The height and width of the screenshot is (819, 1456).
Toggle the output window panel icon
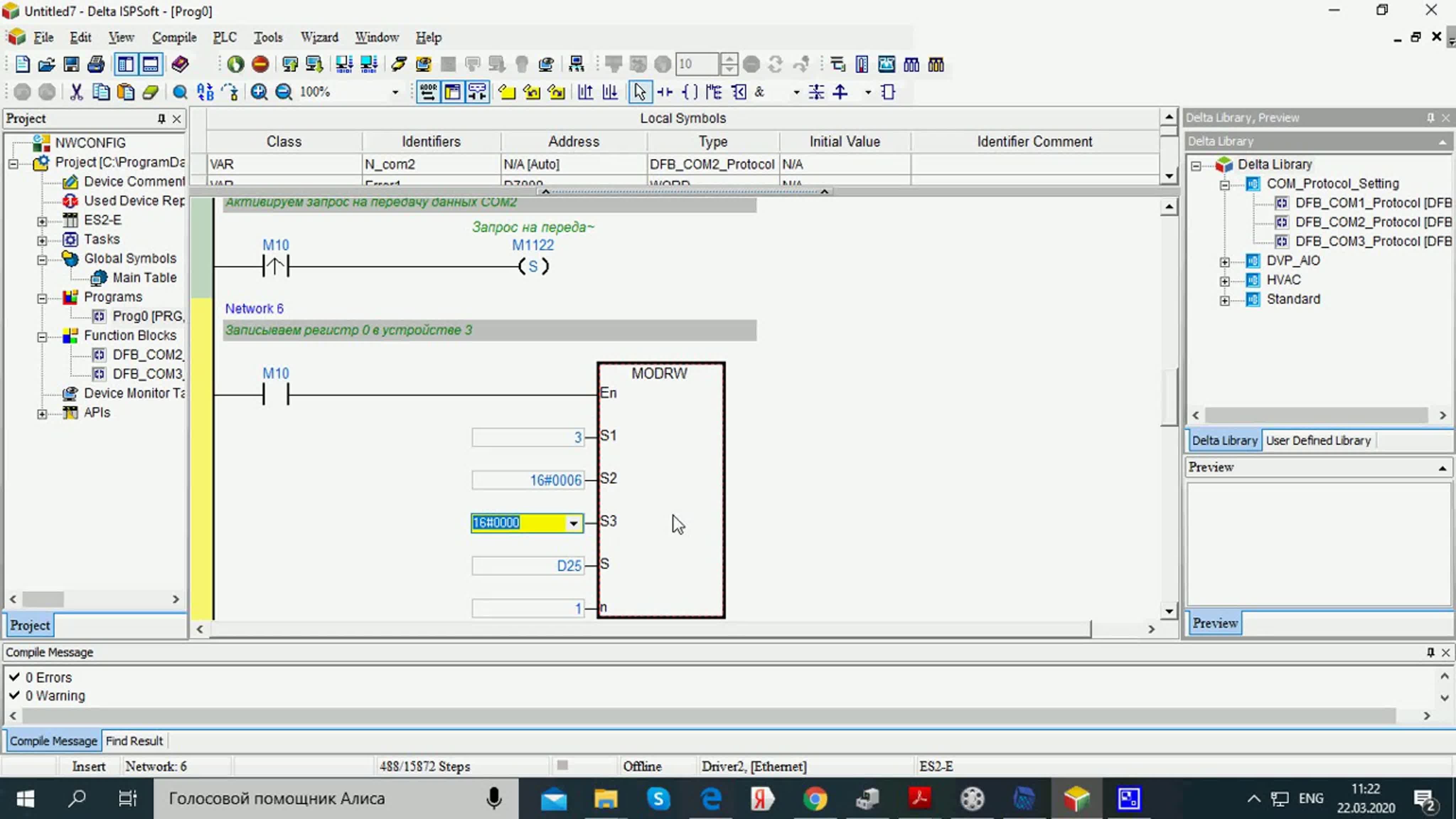(x=150, y=64)
